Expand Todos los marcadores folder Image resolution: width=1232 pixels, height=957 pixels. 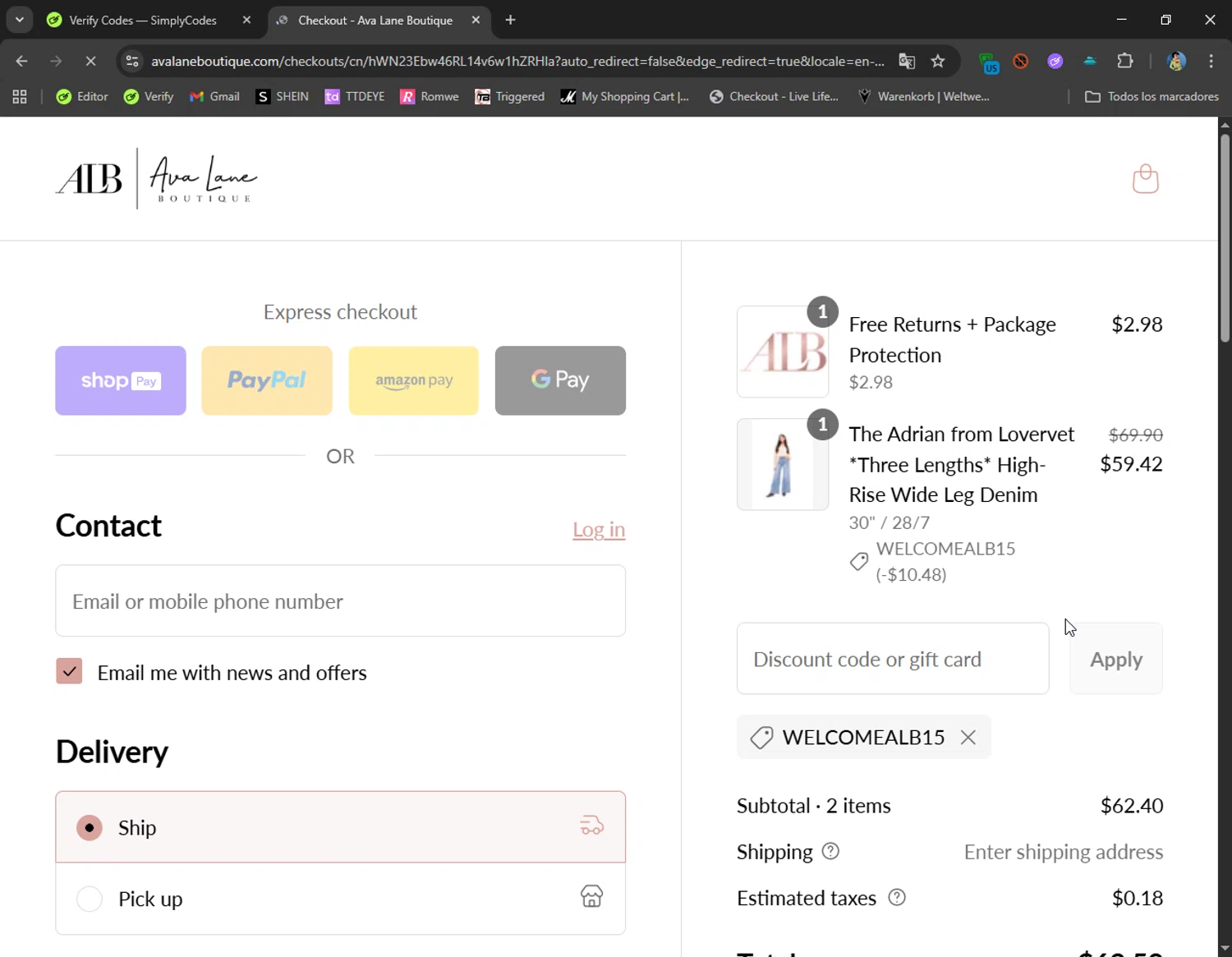(x=1152, y=97)
